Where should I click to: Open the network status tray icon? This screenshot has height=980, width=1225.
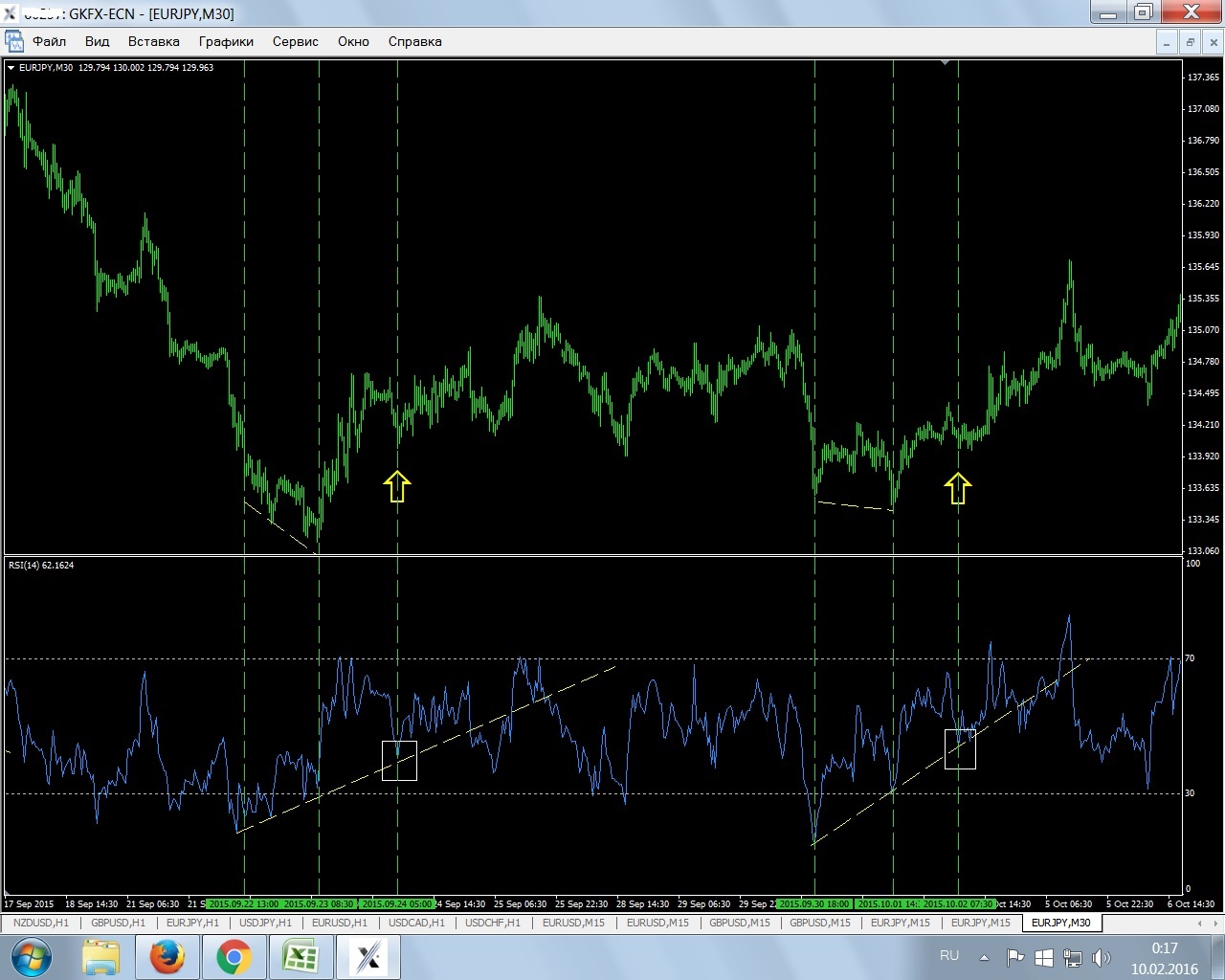tap(1073, 957)
